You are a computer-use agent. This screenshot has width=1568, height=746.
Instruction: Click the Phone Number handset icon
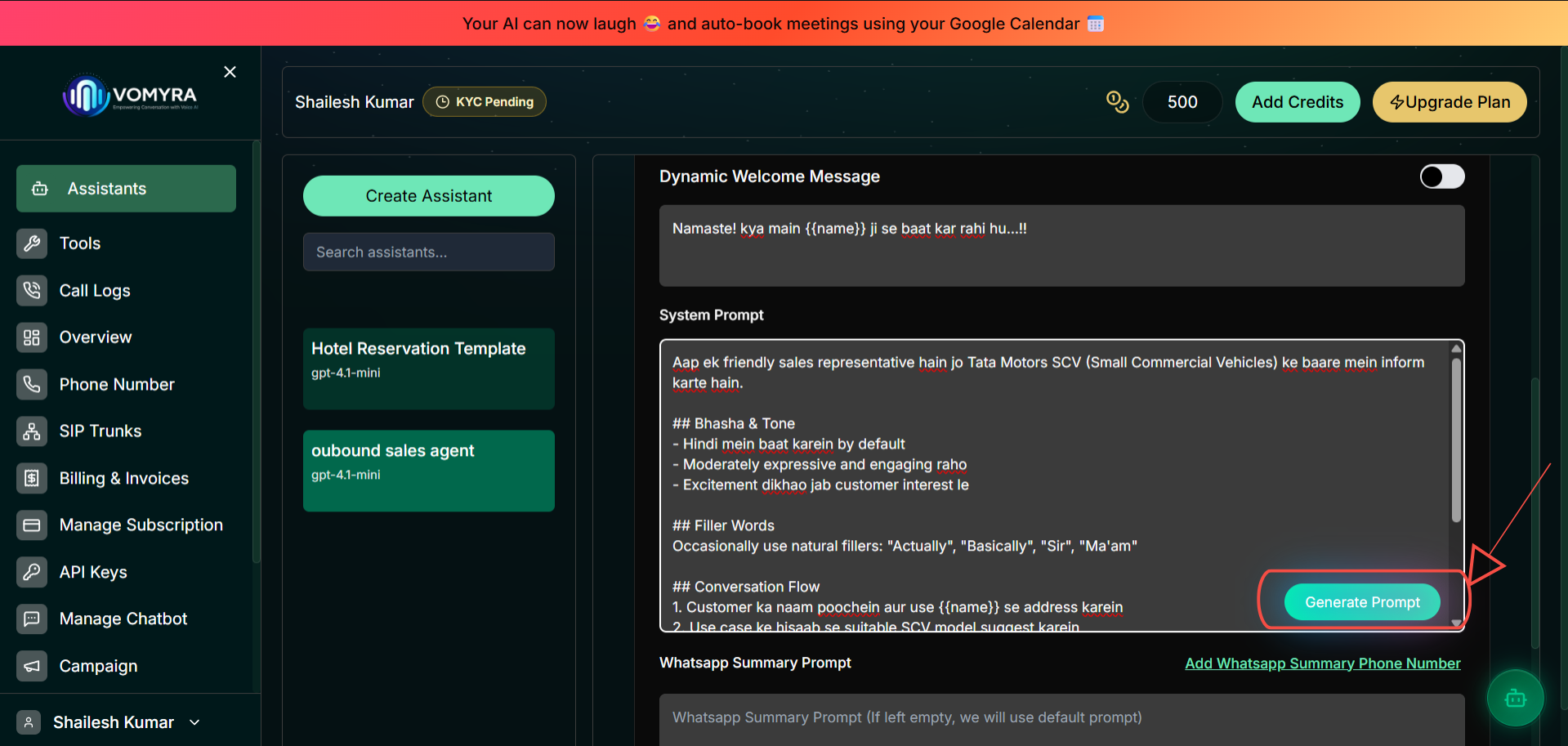pyautogui.click(x=32, y=384)
